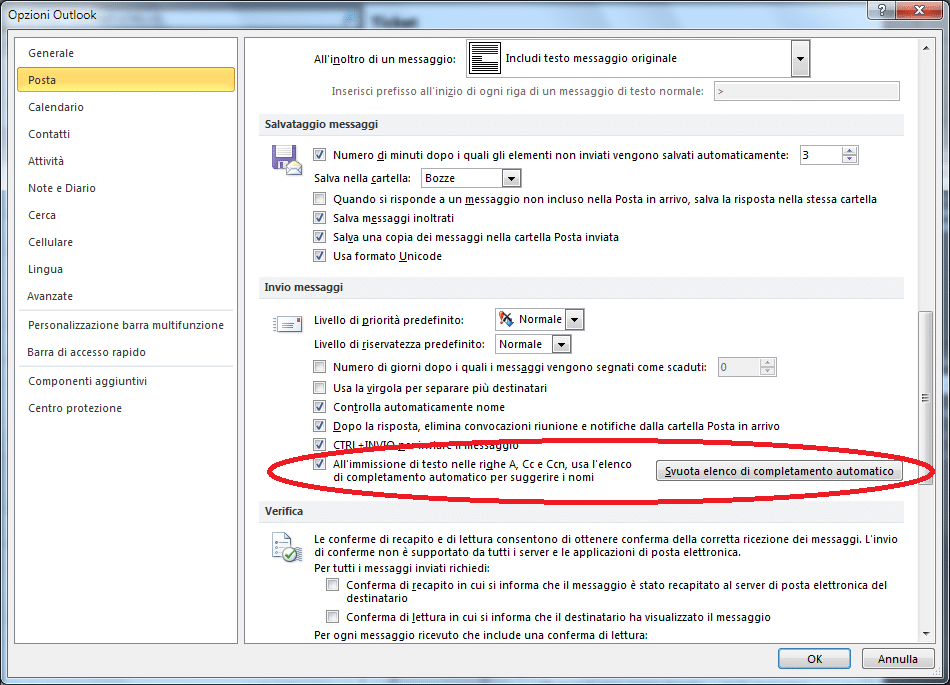950x685 pixels.
Task: Toggle deleting meeting requests after reply
Action: pyautogui.click(x=319, y=426)
